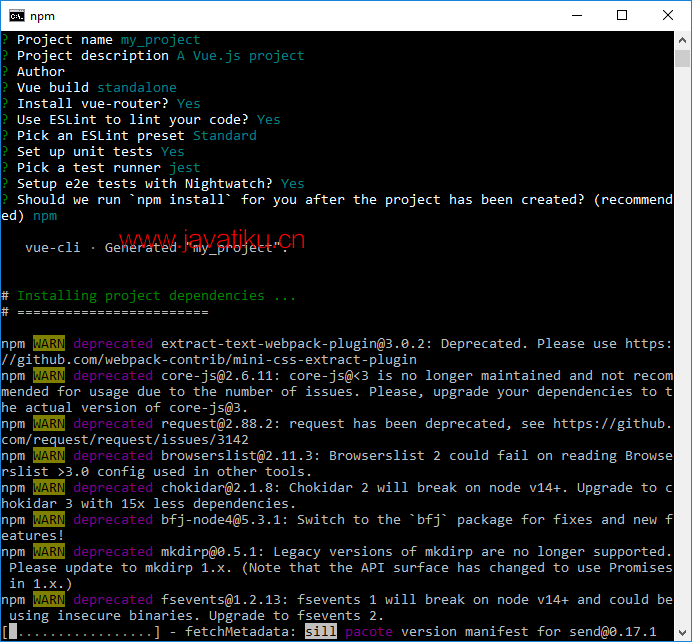
Task: Click the browserslist@2.11.3 package text
Action: [241, 456]
